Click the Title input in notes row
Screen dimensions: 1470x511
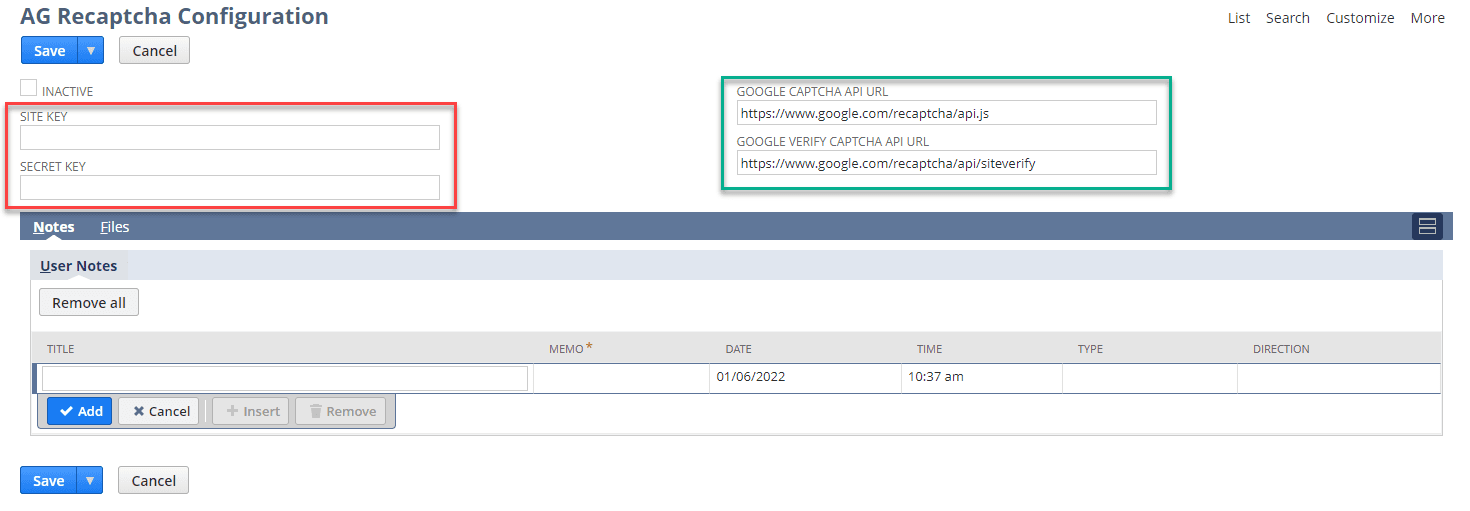click(x=285, y=378)
